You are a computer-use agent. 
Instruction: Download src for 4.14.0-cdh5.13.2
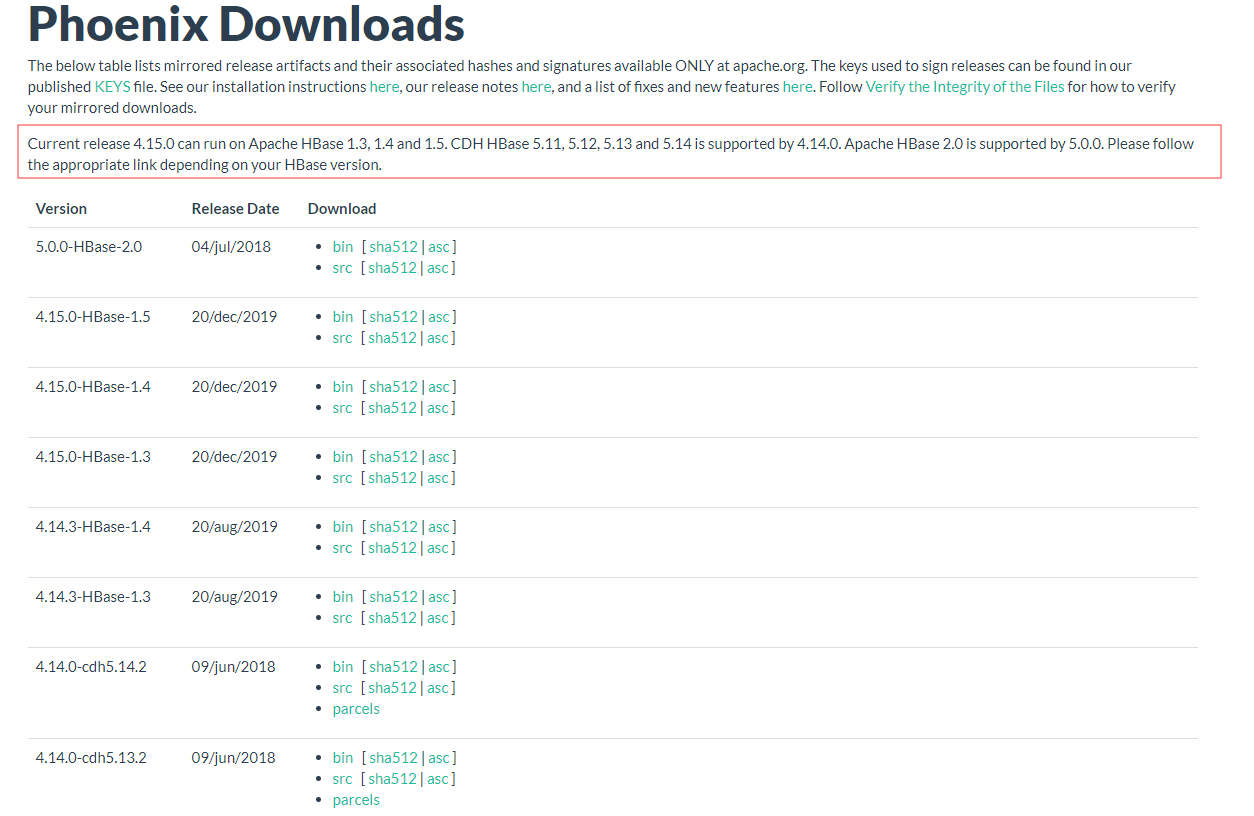[342, 779]
